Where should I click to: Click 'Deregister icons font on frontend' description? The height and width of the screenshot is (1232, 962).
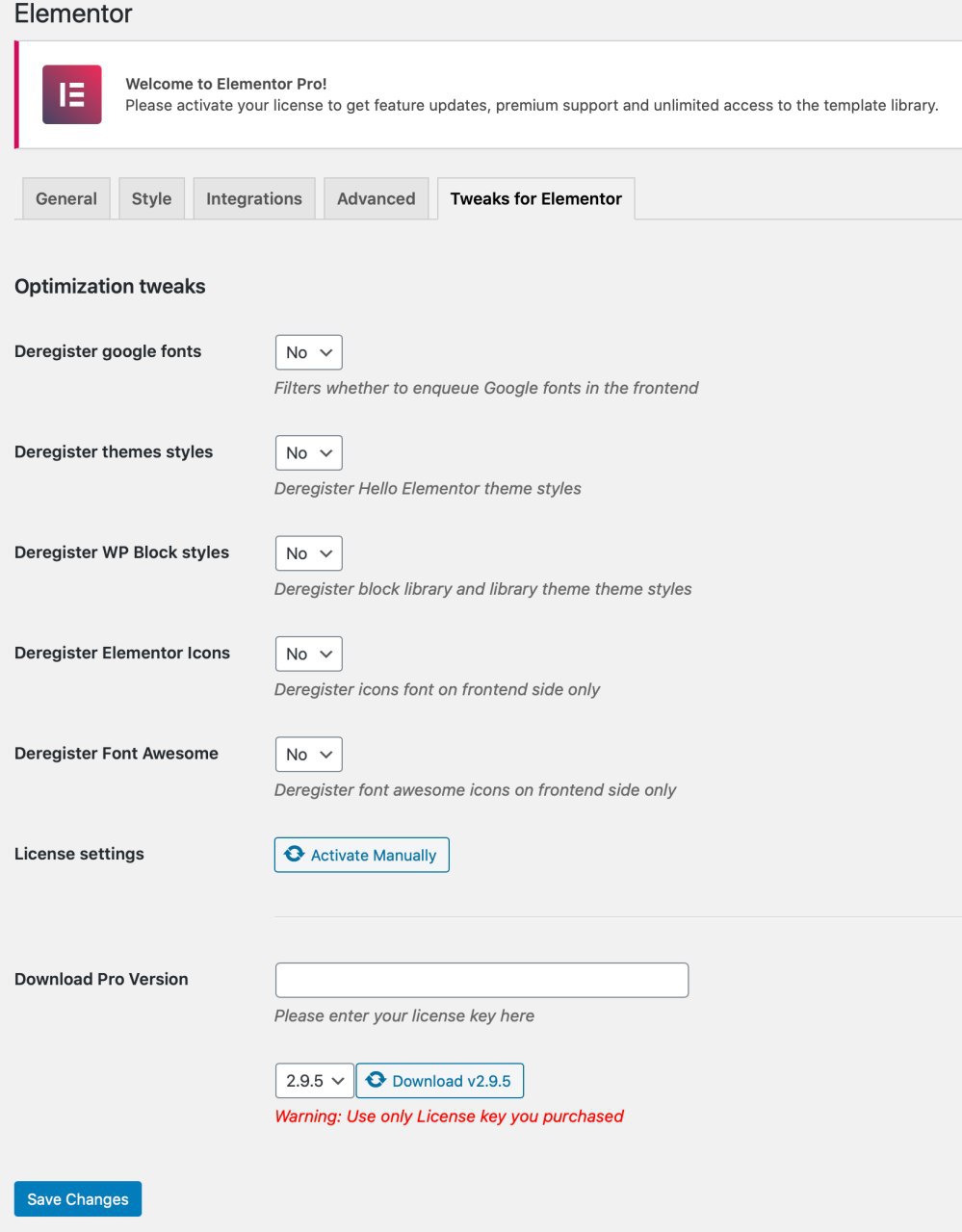coord(437,689)
